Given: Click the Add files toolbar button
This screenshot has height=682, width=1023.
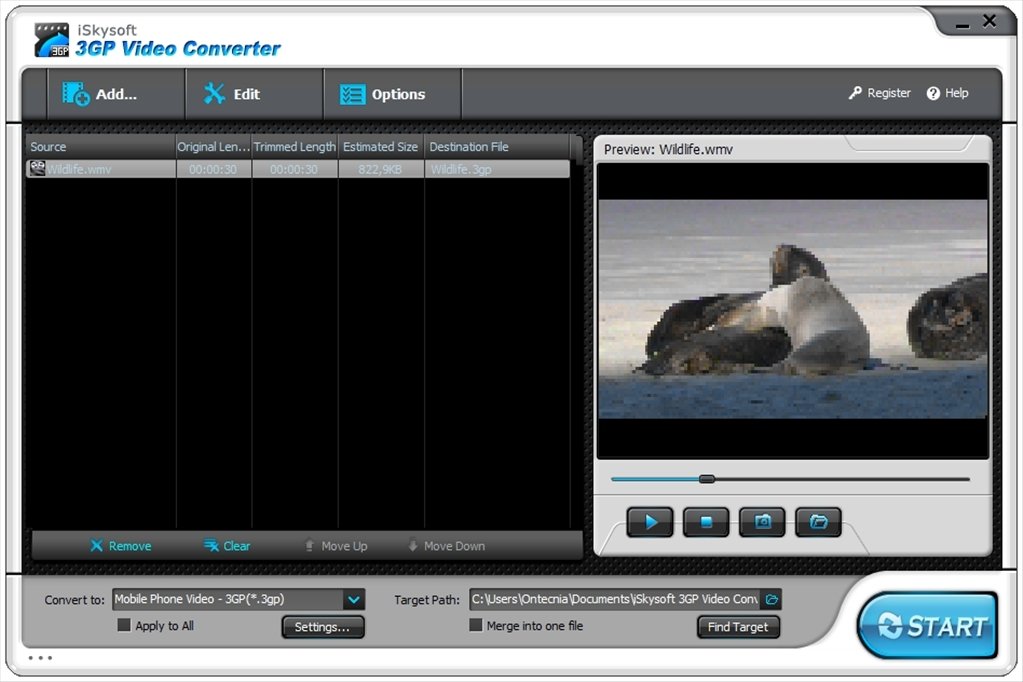Looking at the screenshot, I should [115, 95].
